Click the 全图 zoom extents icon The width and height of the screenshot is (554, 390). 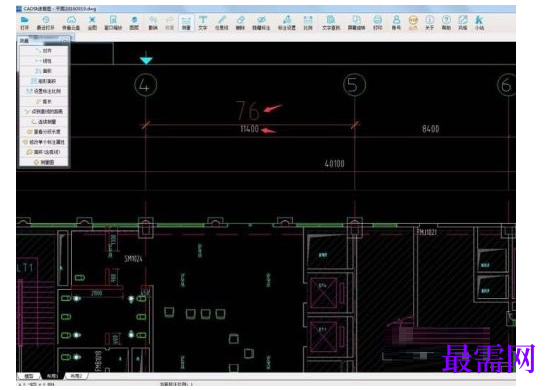click(x=92, y=23)
